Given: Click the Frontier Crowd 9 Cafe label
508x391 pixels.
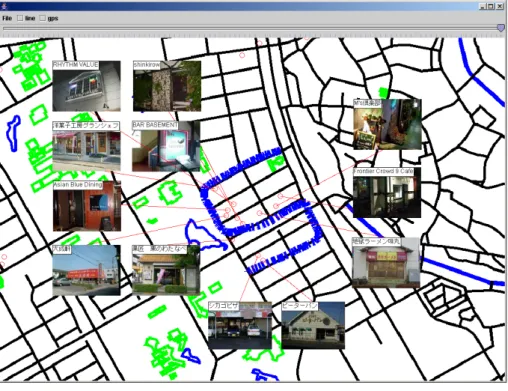Looking at the screenshot, I should pos(384,171).
